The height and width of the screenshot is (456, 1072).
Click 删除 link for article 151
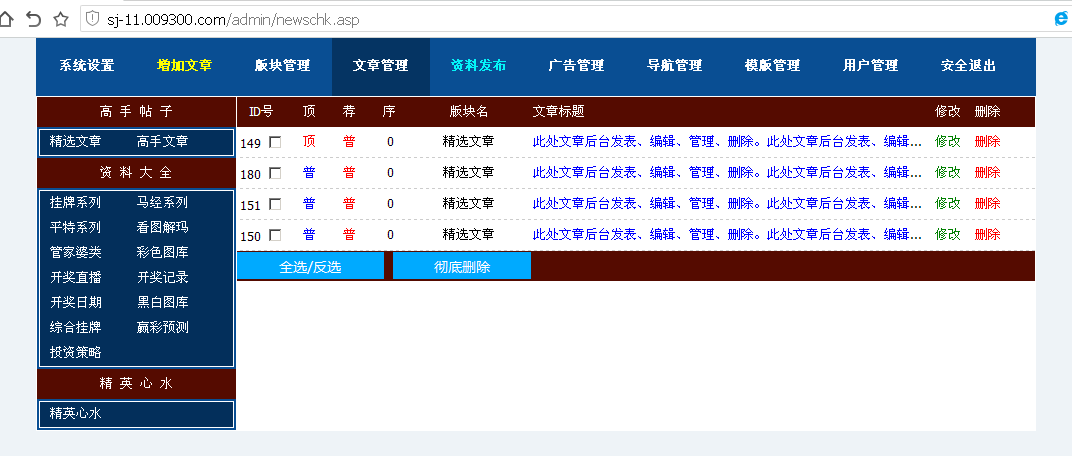tap(987, 203)
